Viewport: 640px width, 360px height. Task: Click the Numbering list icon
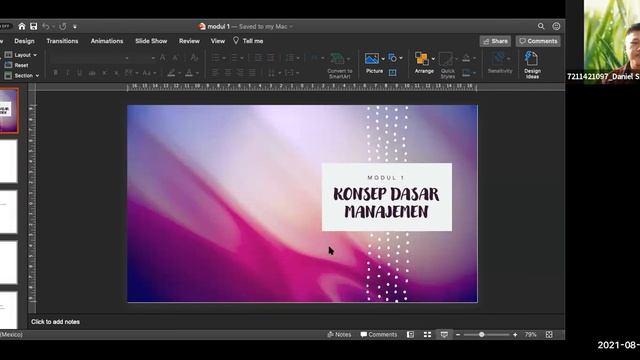click(x=235, y=58)
